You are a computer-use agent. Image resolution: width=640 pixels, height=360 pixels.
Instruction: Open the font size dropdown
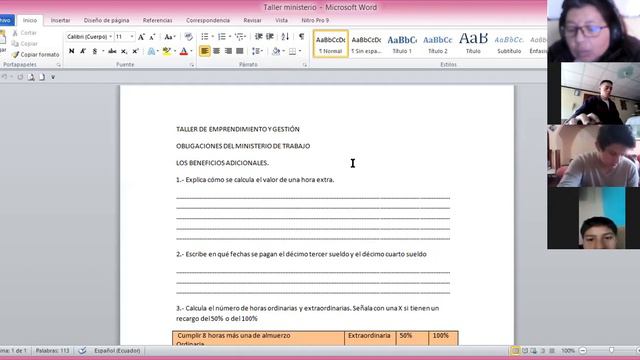click(x=132, y=37)
